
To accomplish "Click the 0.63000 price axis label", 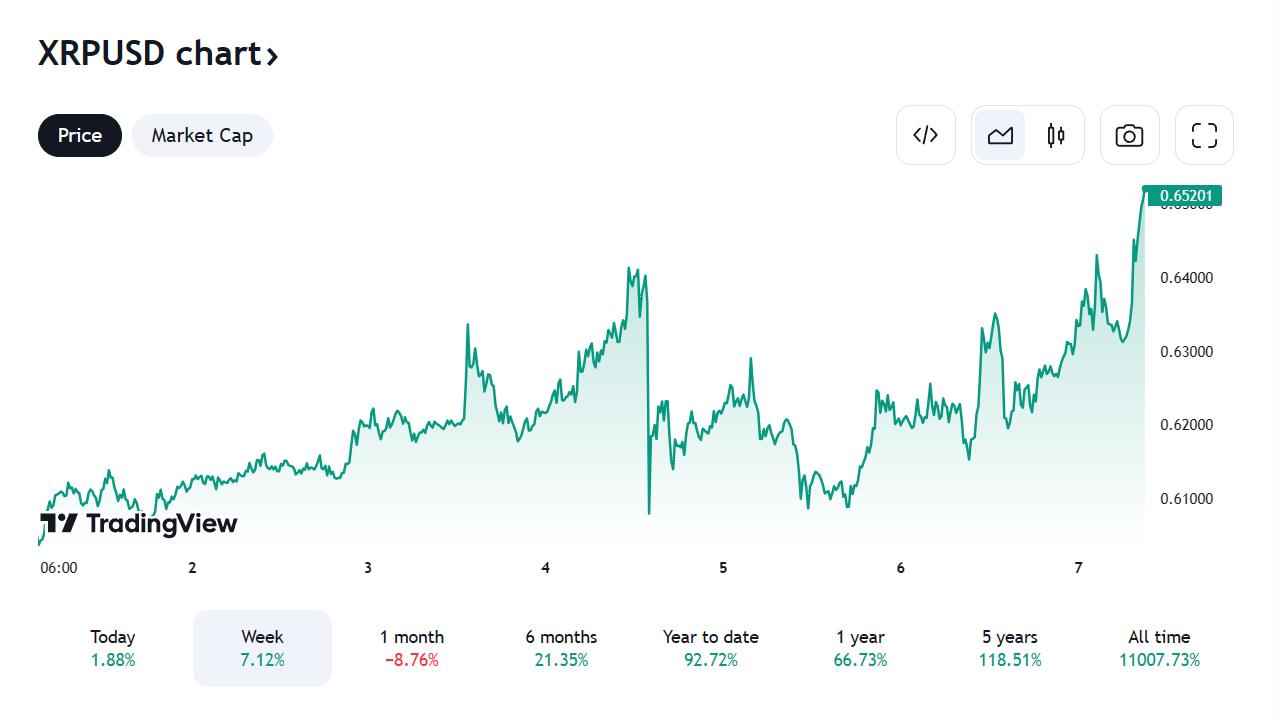I will tap(1187, 352).
